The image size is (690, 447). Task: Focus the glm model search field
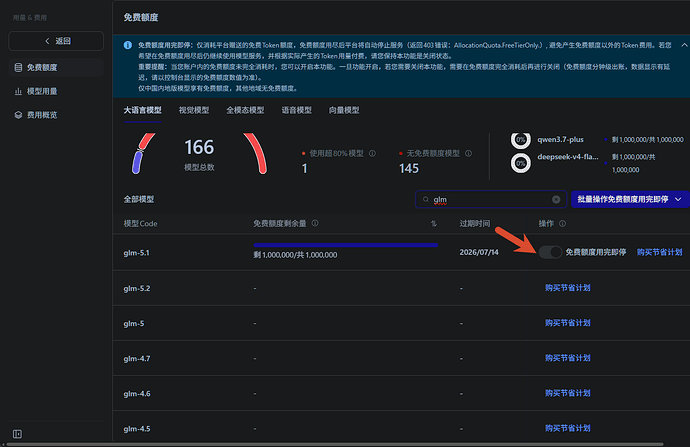click(491, 199)
